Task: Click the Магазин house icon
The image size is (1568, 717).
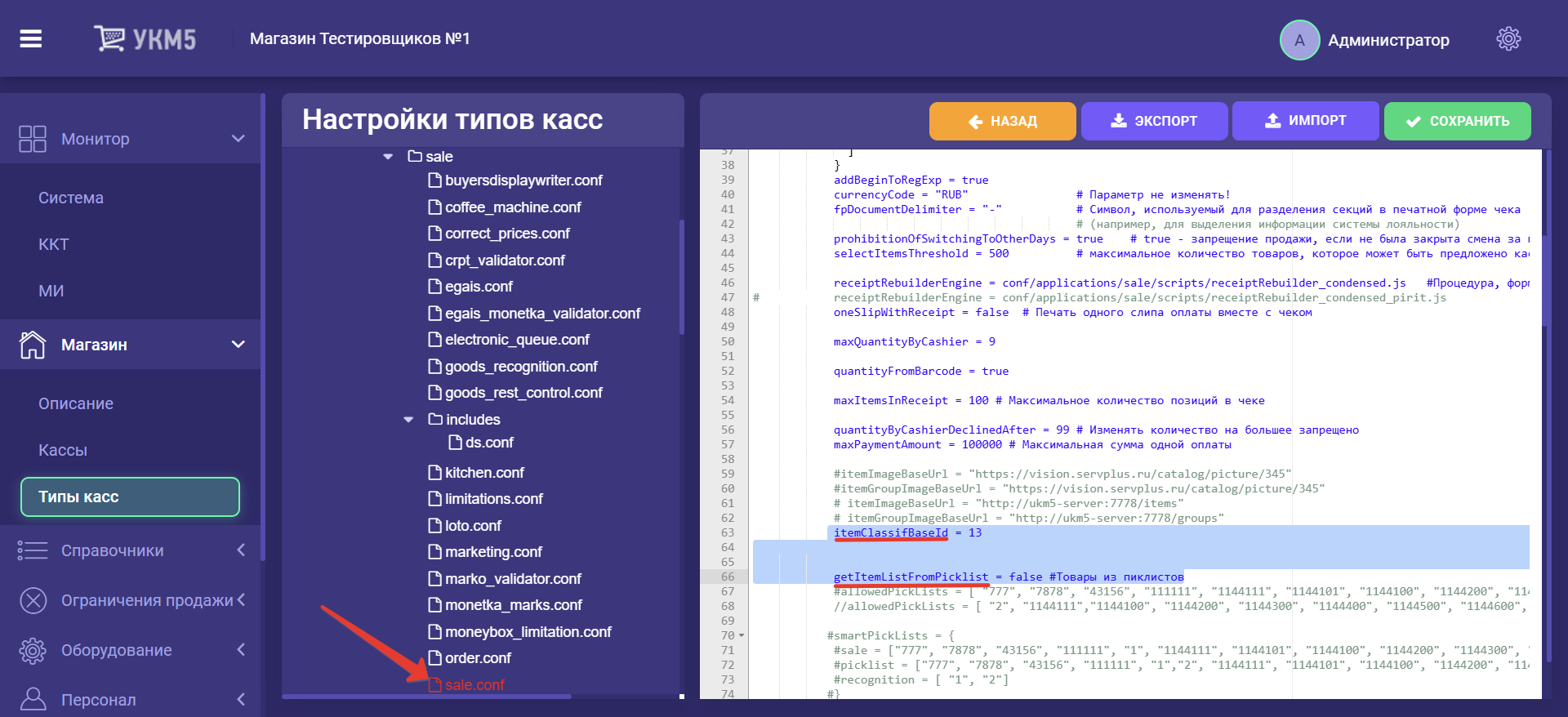Action: pyautogui.click(x=33, y=345)
